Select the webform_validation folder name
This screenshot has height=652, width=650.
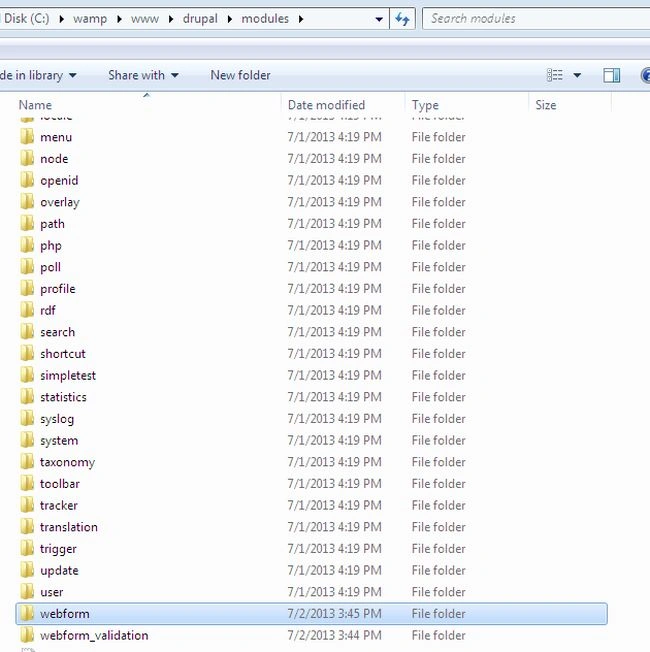(94, 635)
